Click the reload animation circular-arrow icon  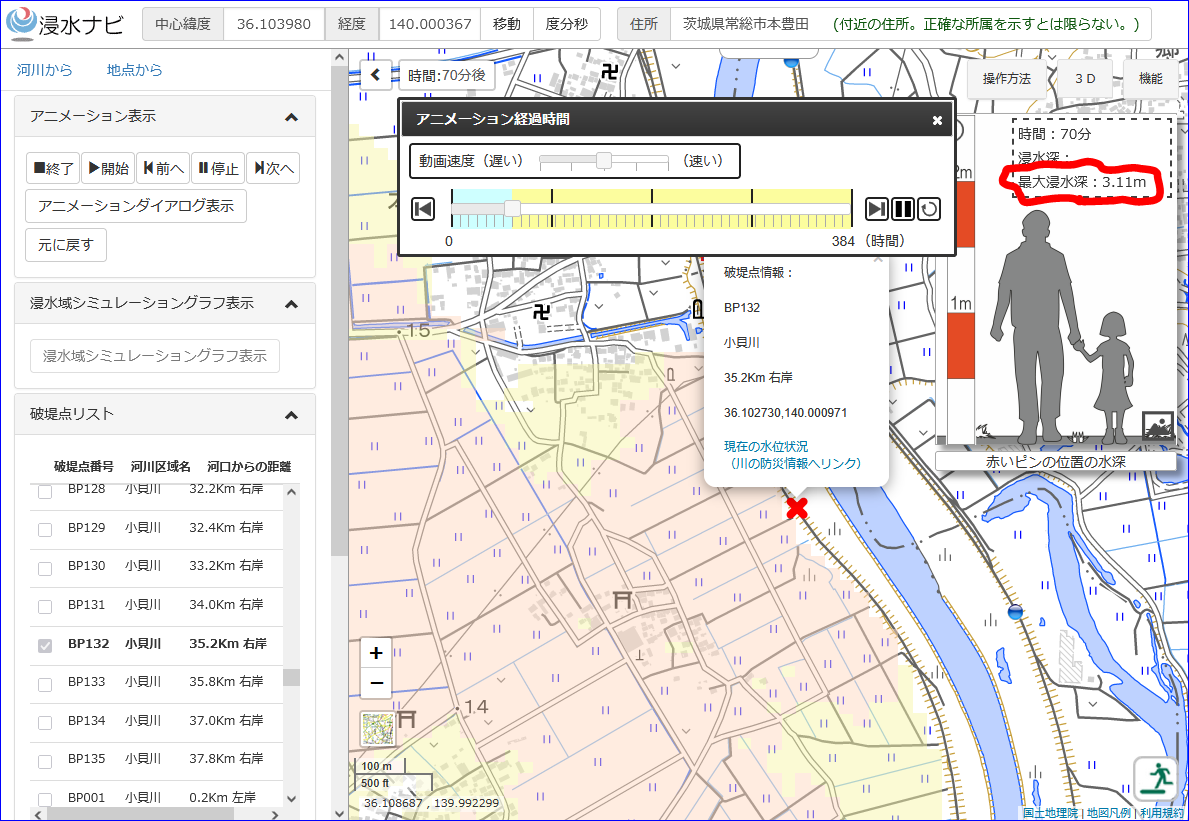(929, 208)
